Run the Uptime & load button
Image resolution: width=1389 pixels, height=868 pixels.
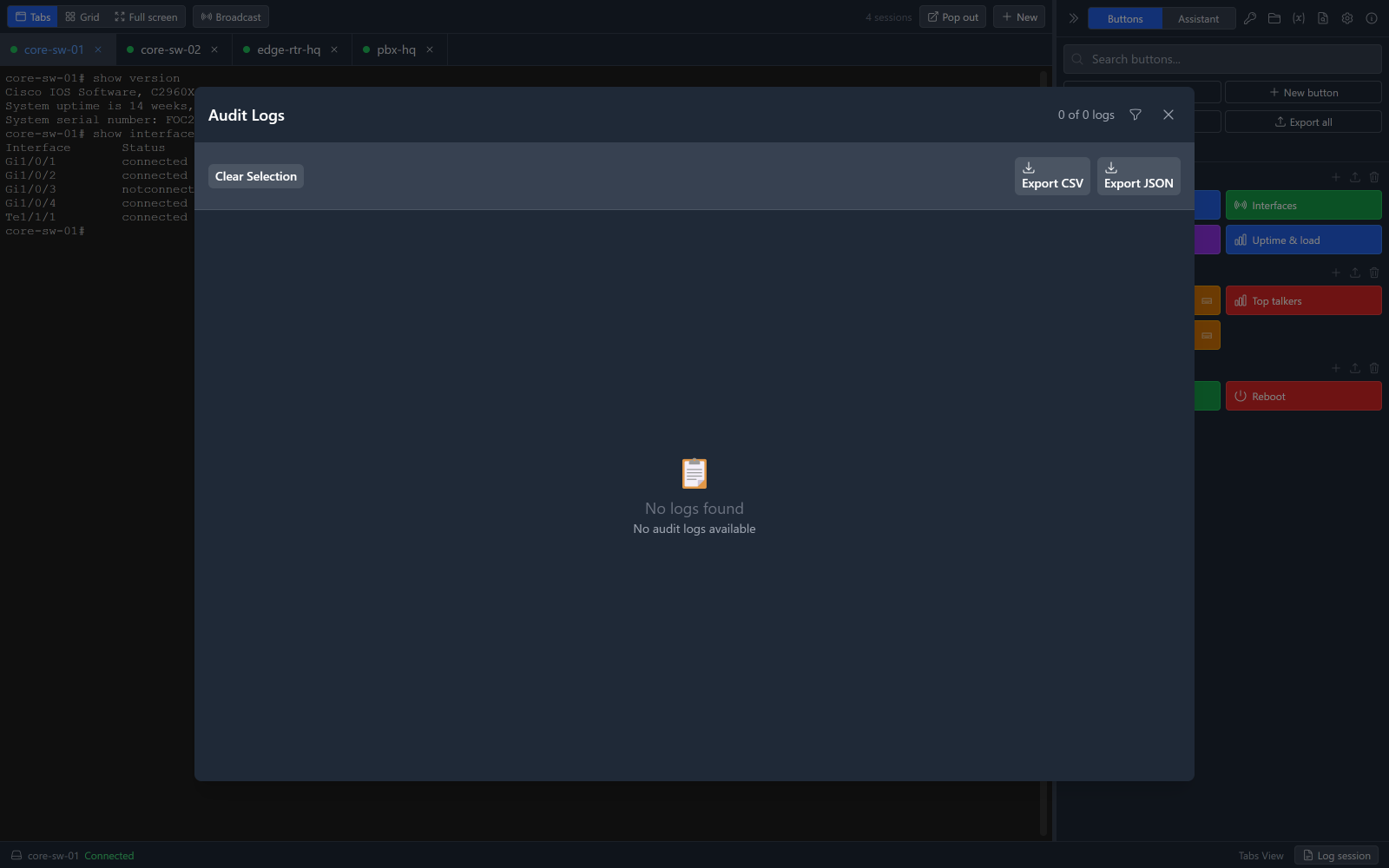[x=1303, y=240]
